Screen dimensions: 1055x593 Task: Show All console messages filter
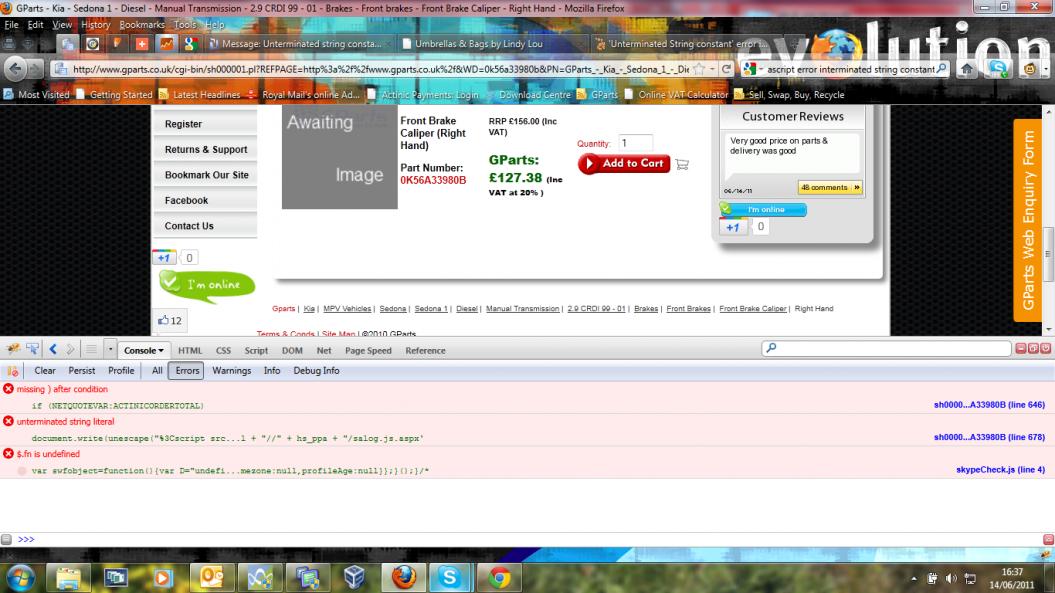(157, 371)
